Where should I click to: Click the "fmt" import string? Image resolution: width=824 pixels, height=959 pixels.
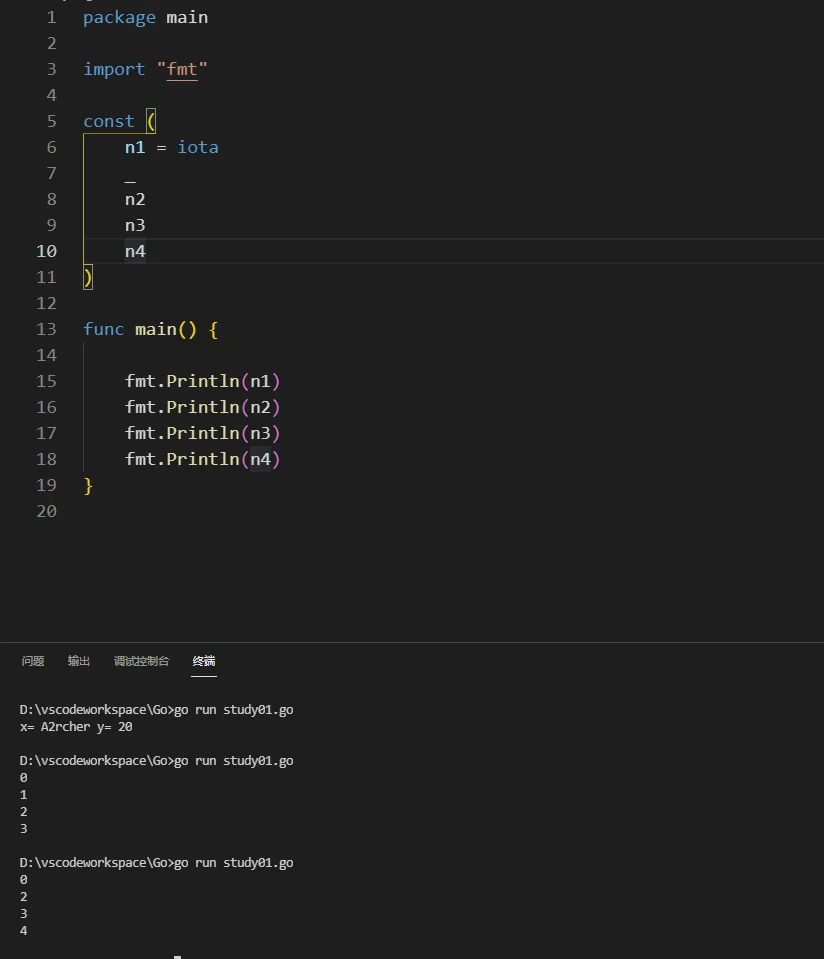[x=182, y=69]
